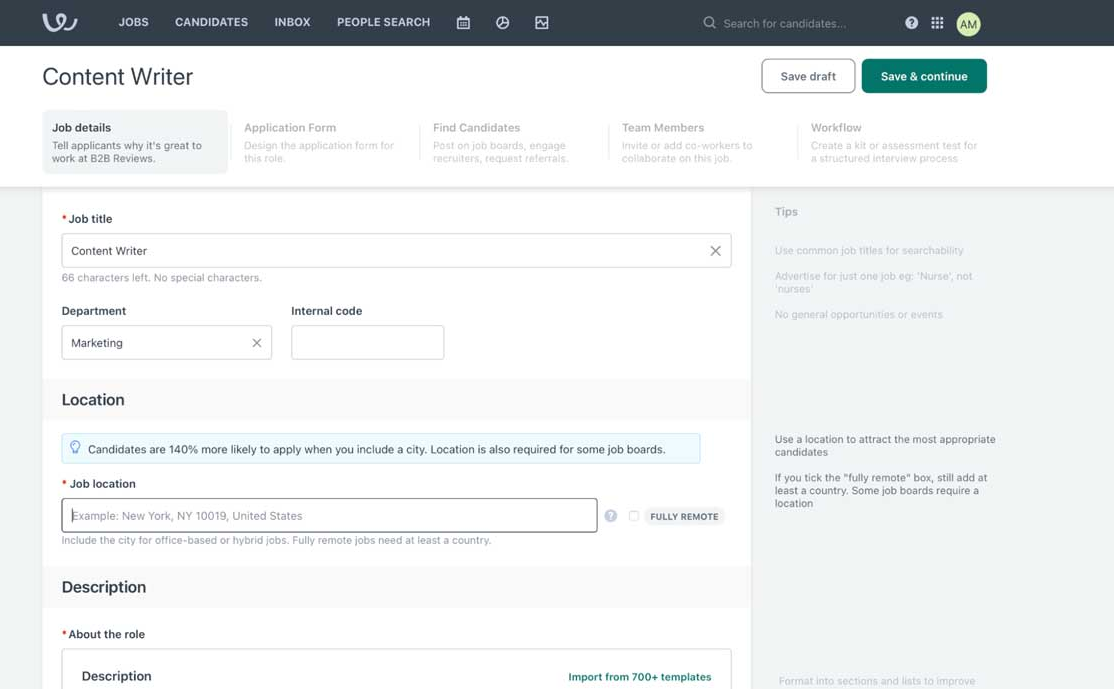Tick the Fully Remote checkbox
1114x689 pixels.
pyautogui.click(x=634, y=516)
